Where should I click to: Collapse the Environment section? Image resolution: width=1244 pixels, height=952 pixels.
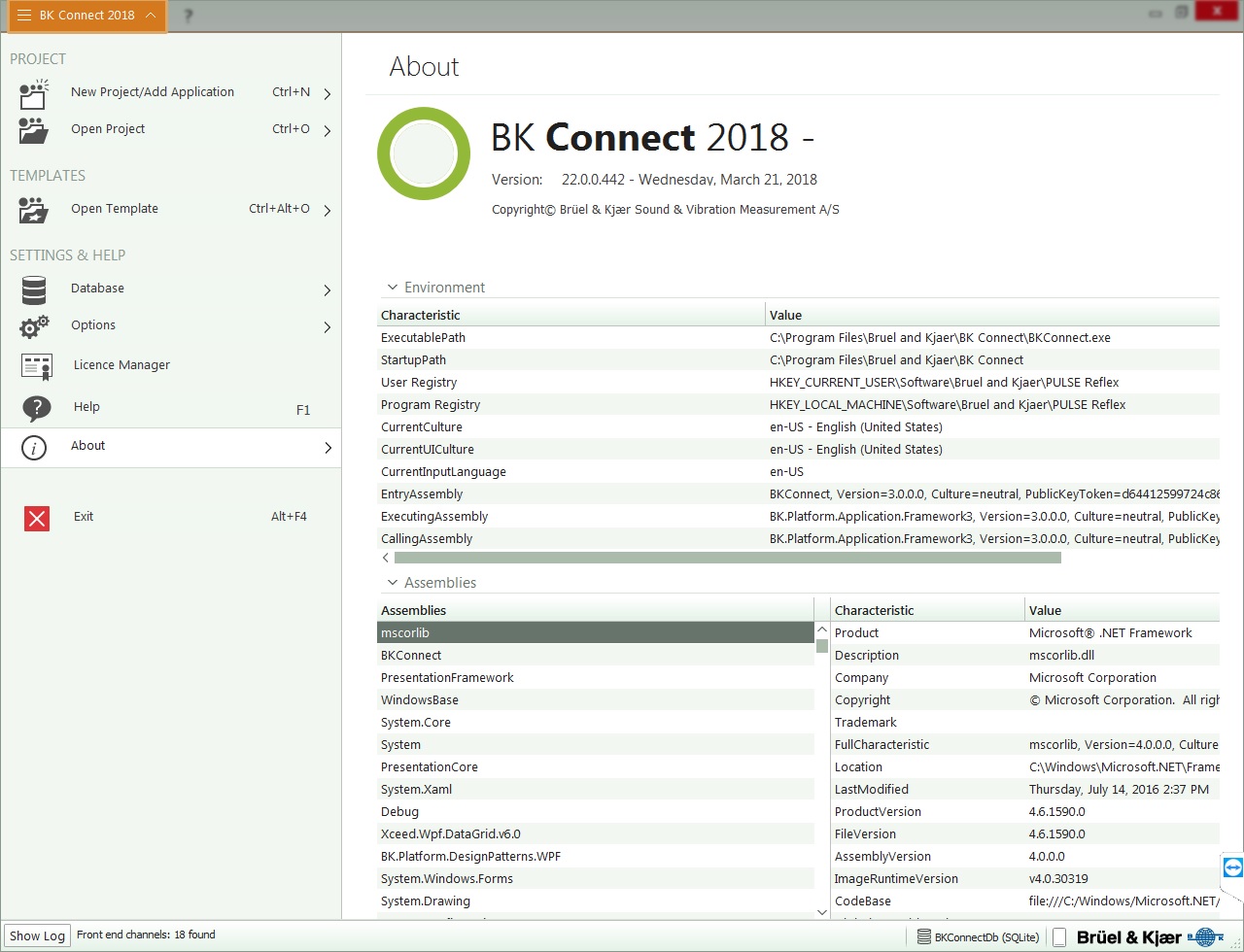393,288
